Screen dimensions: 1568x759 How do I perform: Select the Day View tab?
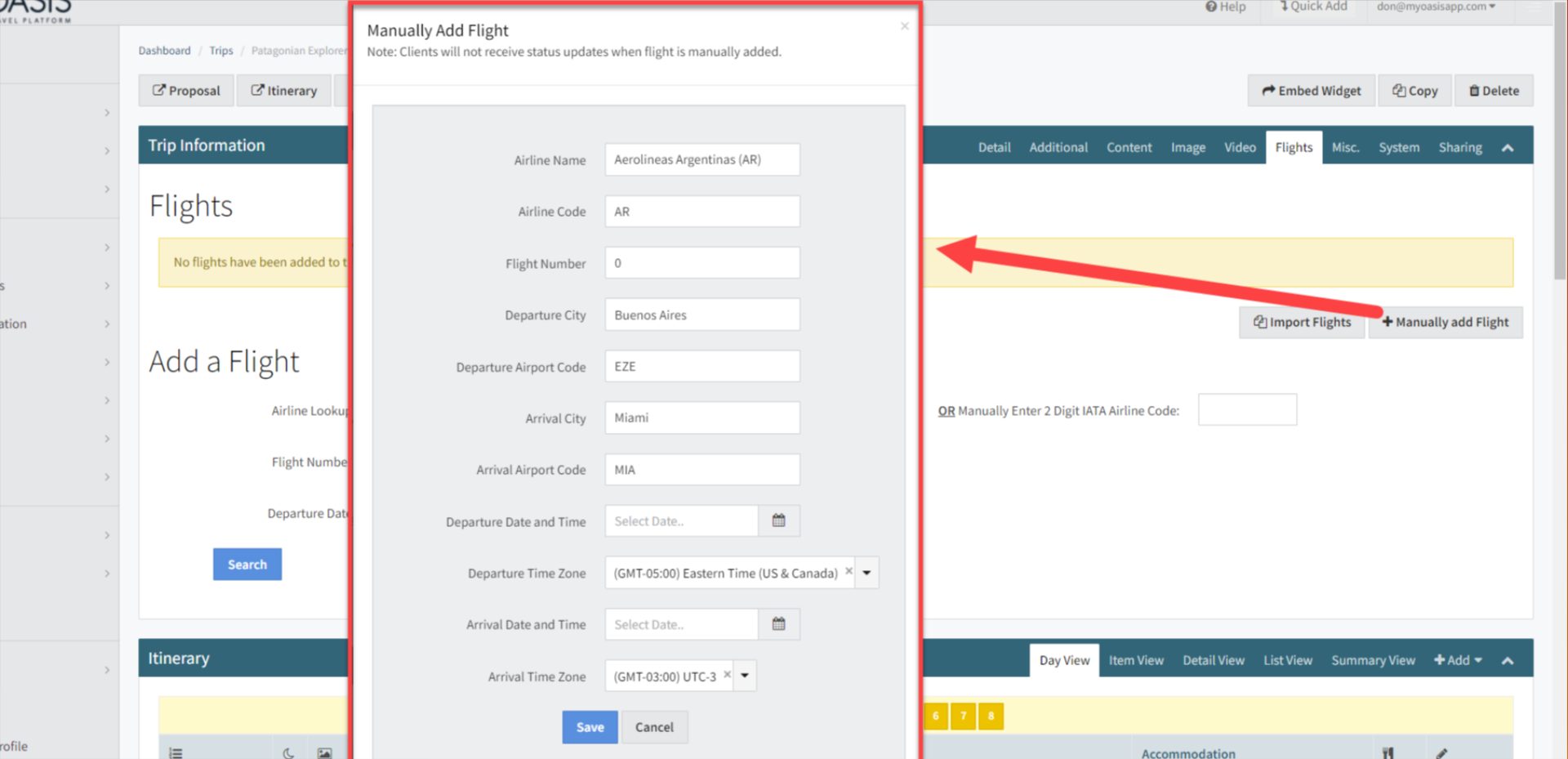point(1064,660)
